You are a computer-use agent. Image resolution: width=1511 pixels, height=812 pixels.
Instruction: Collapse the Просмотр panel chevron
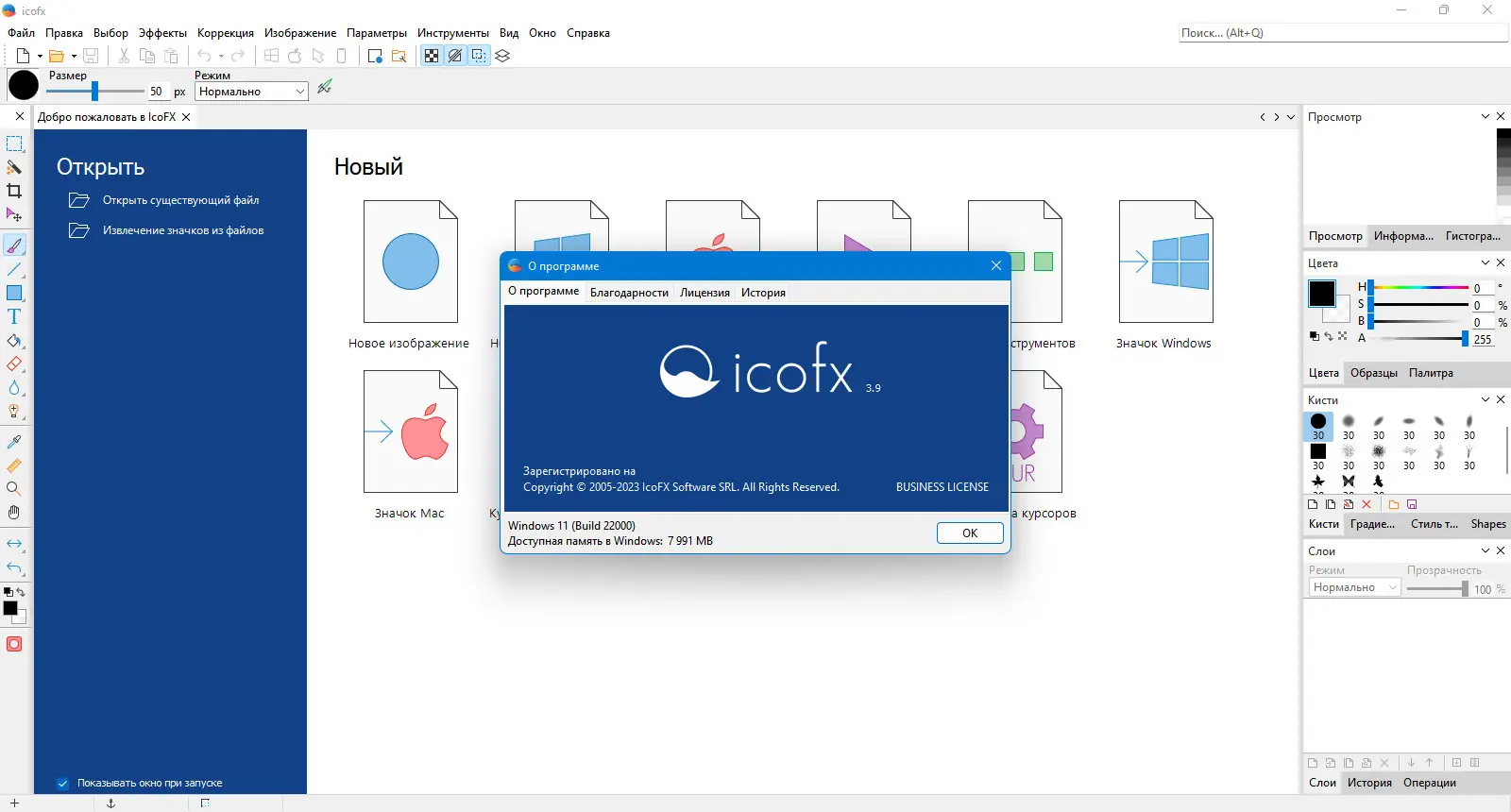1486,116
